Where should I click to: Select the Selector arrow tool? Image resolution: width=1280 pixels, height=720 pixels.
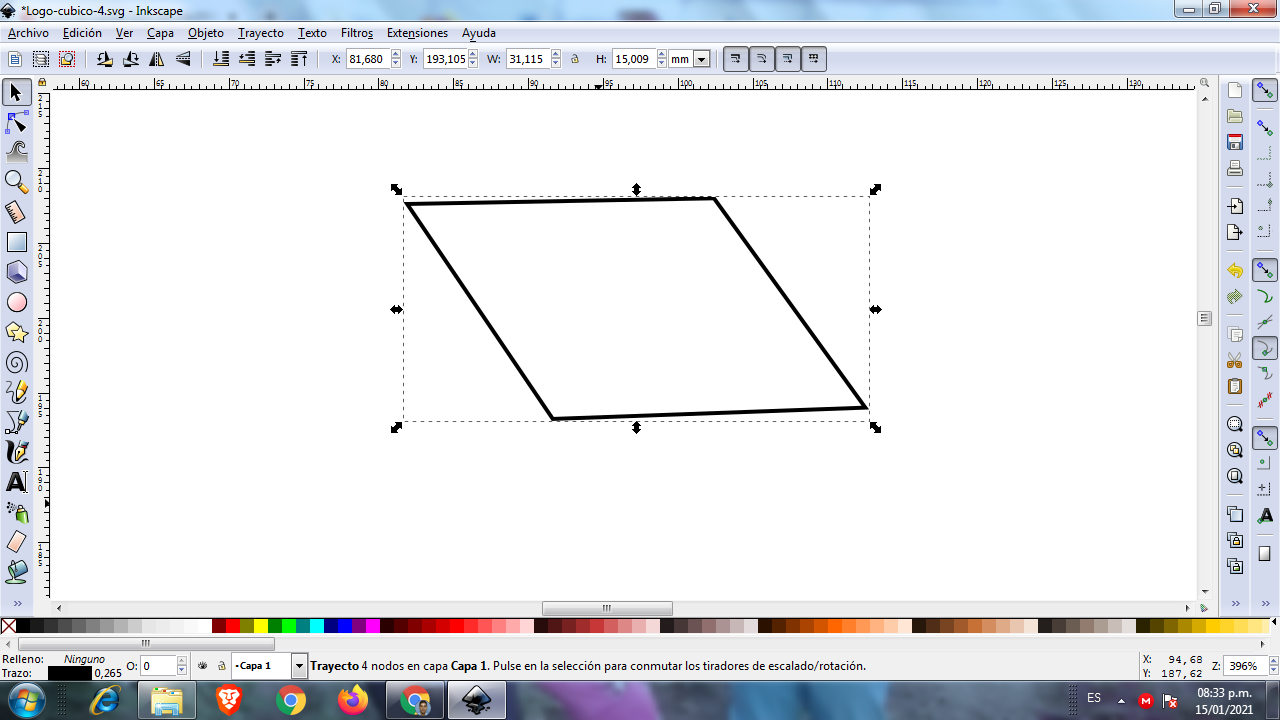pyautogui.click(x=16, y=93)
